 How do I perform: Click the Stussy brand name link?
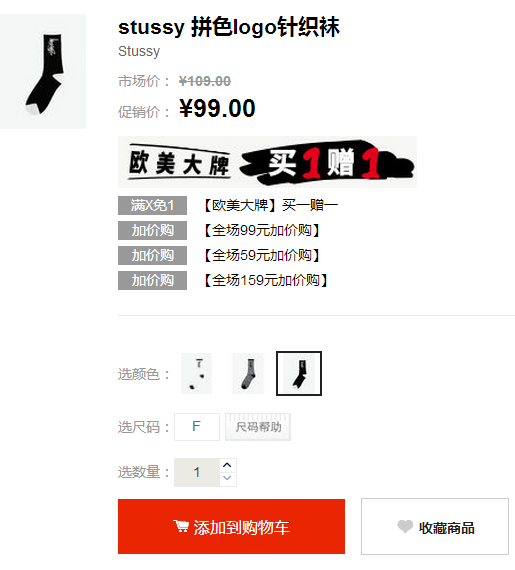coord(139,51)
